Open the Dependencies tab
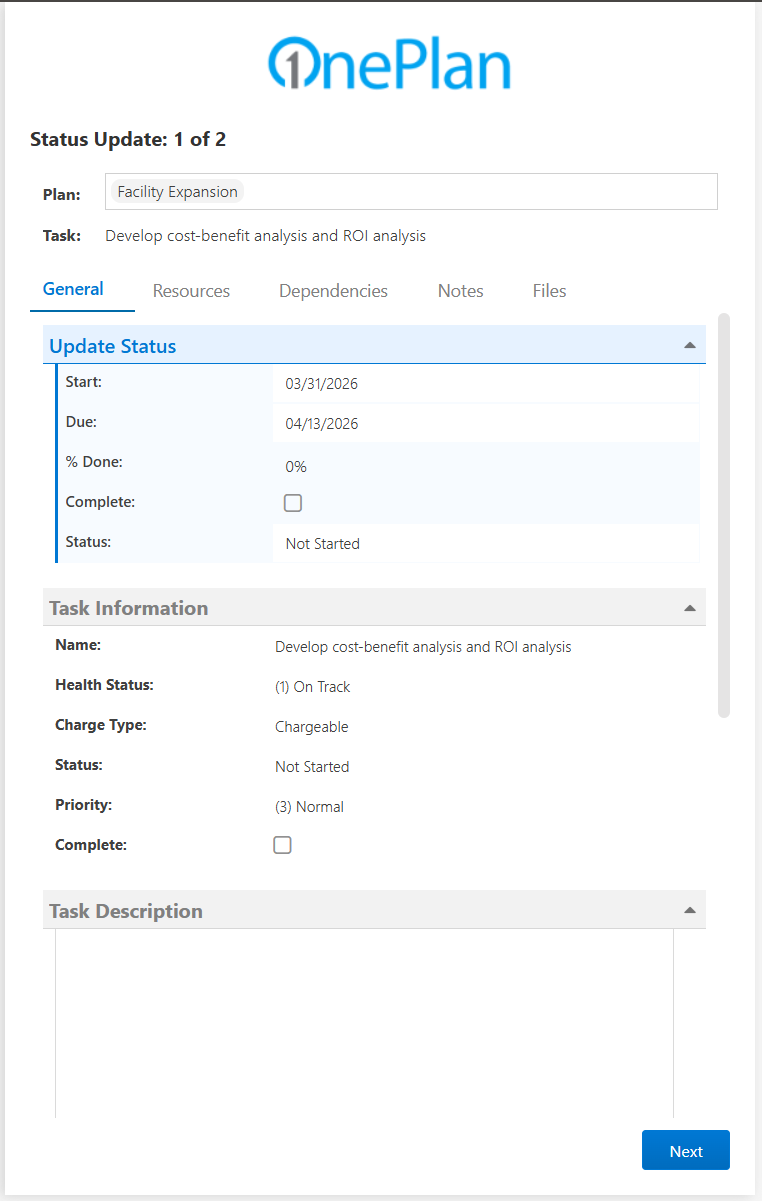 pos(333,291)
